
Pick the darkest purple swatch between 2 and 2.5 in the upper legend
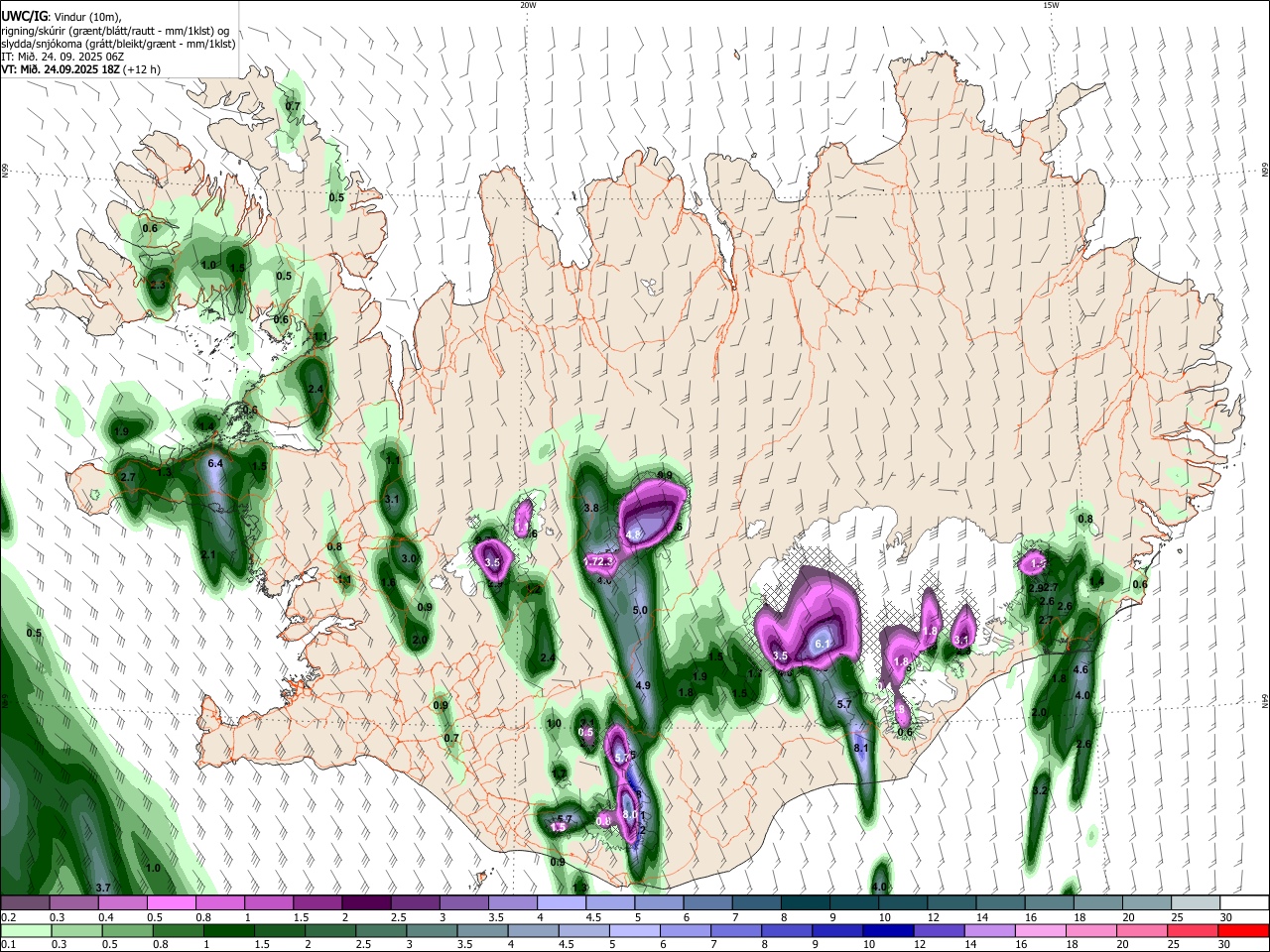[x=365, y=902]
